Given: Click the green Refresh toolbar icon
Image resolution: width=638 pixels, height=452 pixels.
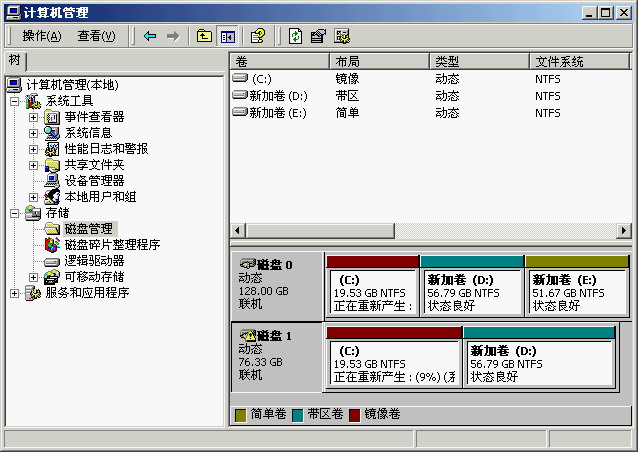Looking at the screenshot, I should tap(295, 36).
